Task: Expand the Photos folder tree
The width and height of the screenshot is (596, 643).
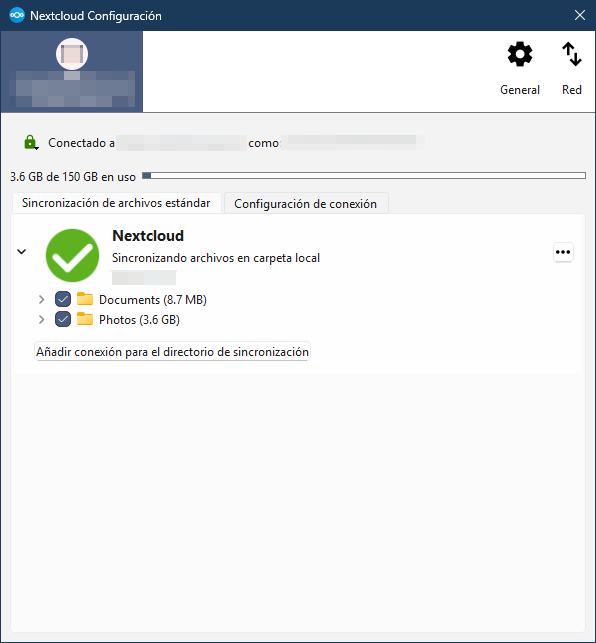Action: tap(41, 319)
